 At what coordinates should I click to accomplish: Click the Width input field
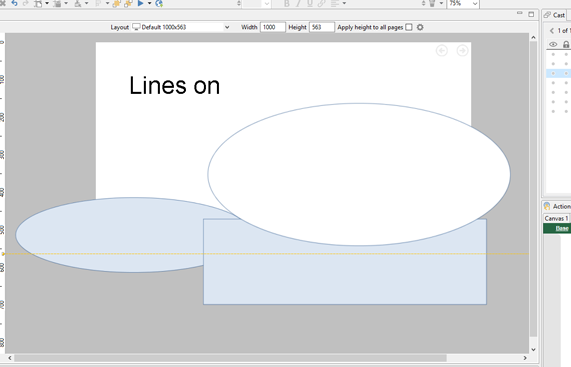[272, 27]
